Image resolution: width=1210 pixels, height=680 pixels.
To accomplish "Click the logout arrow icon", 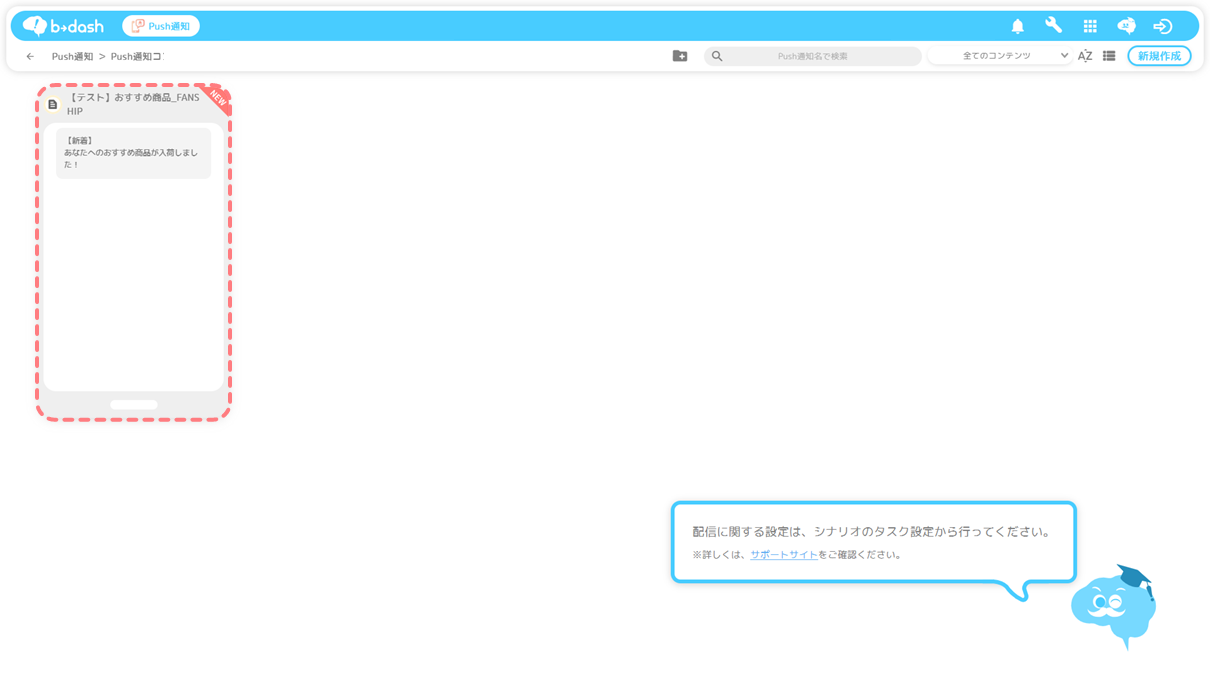I will point(1162,26).
